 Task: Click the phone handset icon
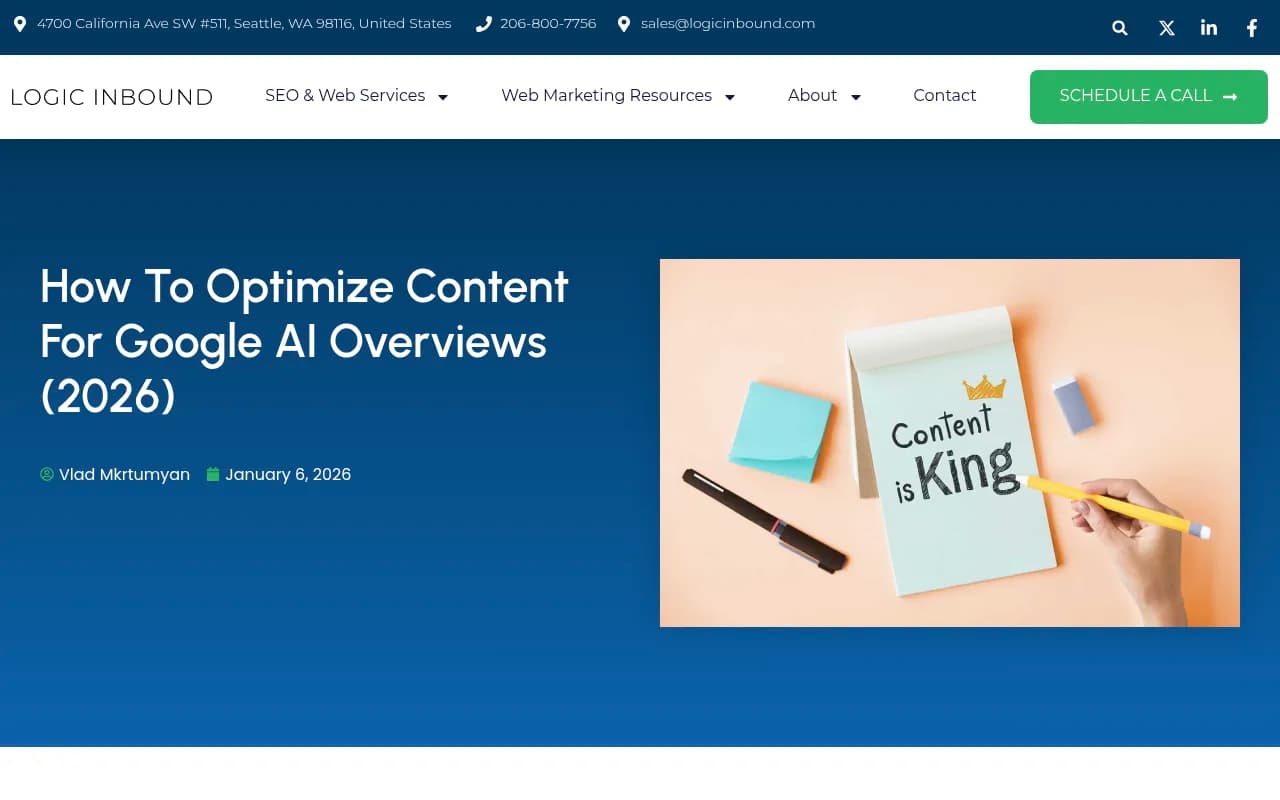[484, 23]
